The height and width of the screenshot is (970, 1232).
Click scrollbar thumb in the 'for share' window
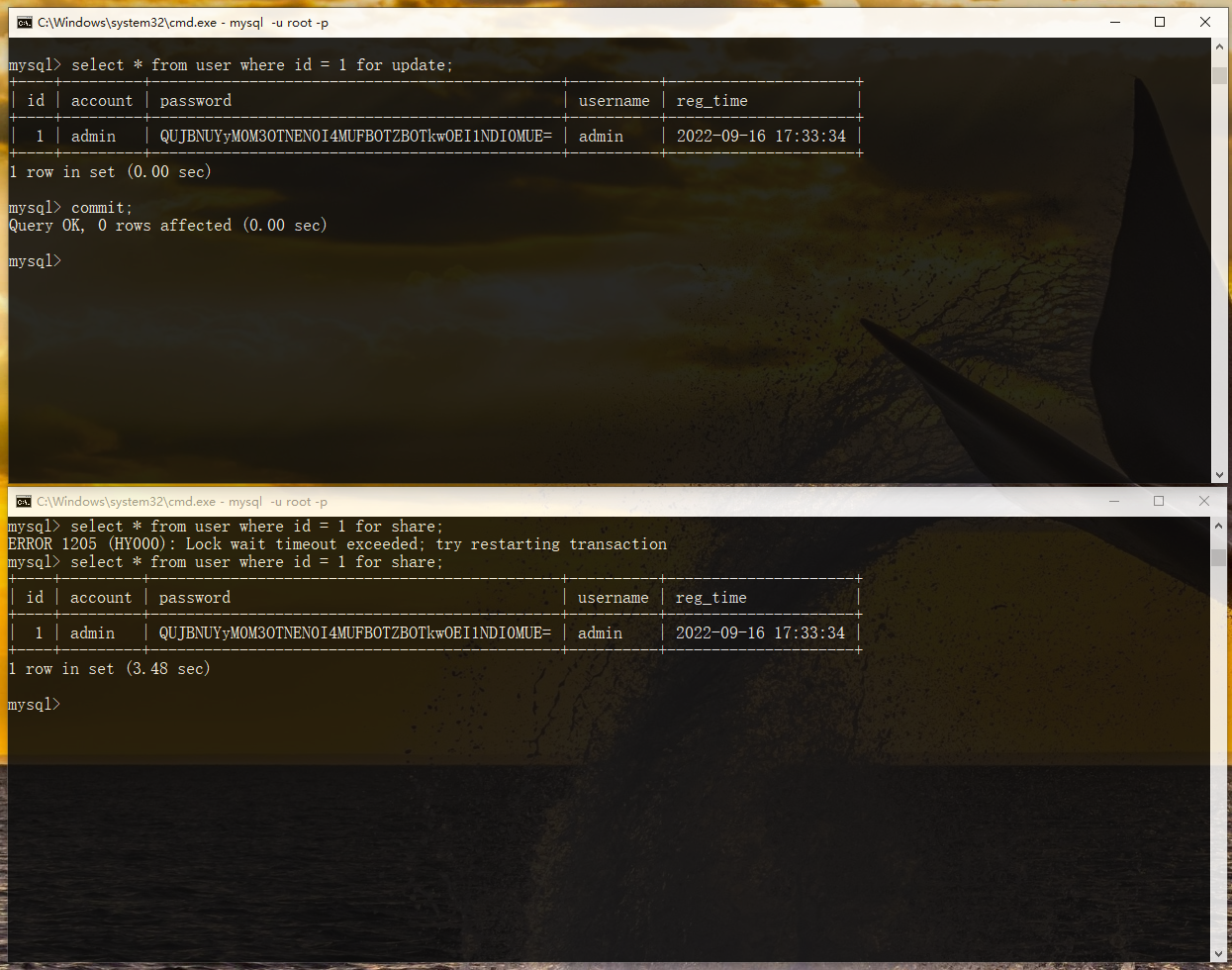coord(1219,557)
